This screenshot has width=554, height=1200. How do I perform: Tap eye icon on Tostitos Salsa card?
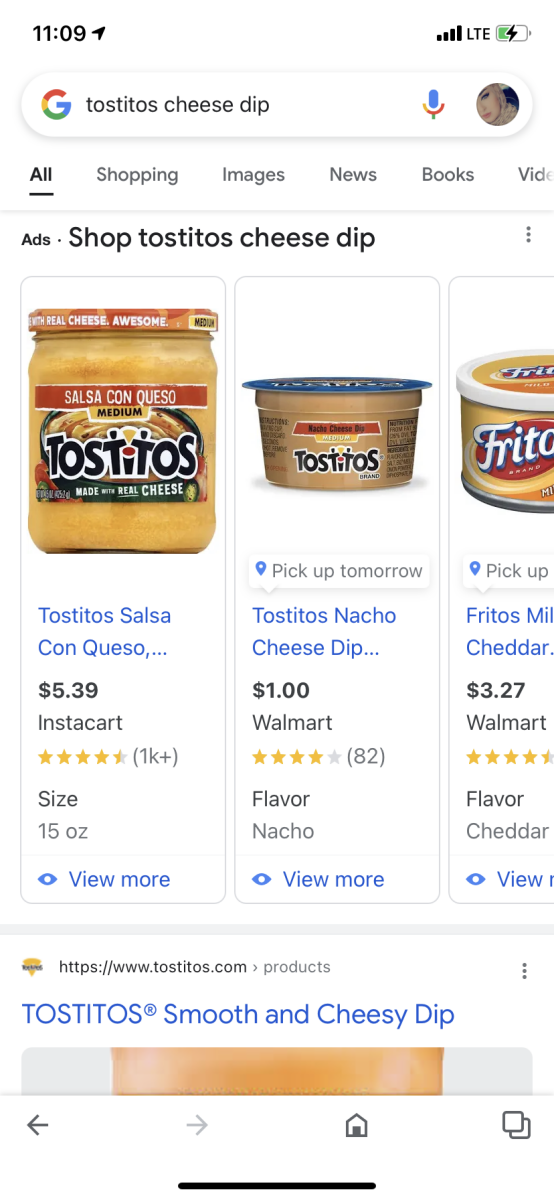(x=48, y=879)
